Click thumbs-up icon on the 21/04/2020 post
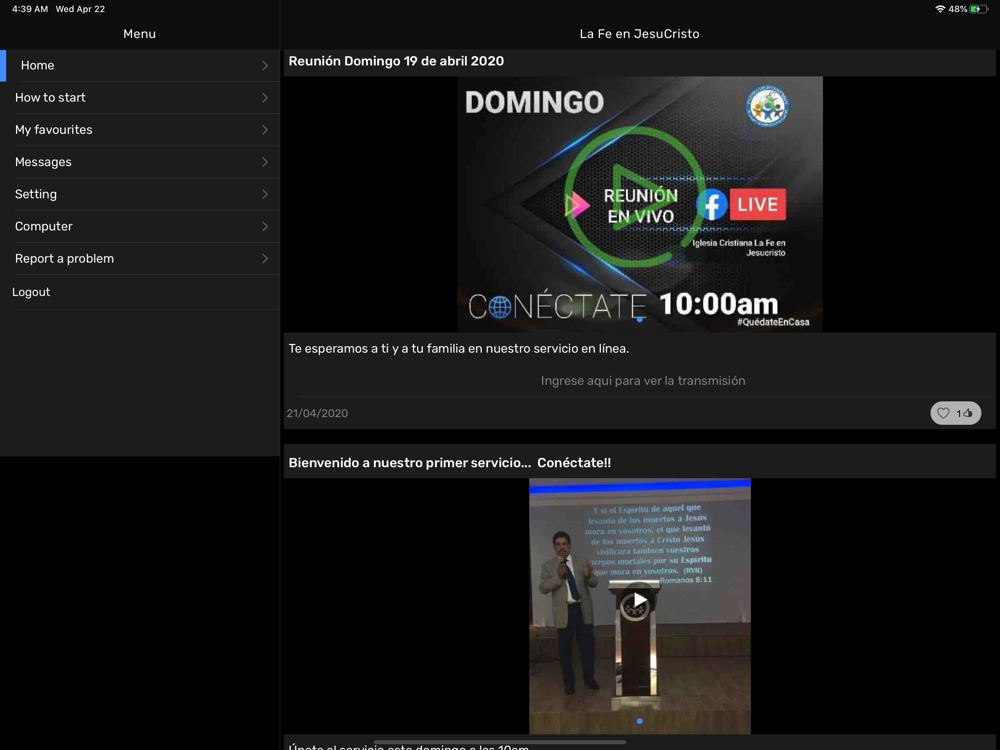The height and width of the screenshot is (750, 1000). tap(968, 413)
